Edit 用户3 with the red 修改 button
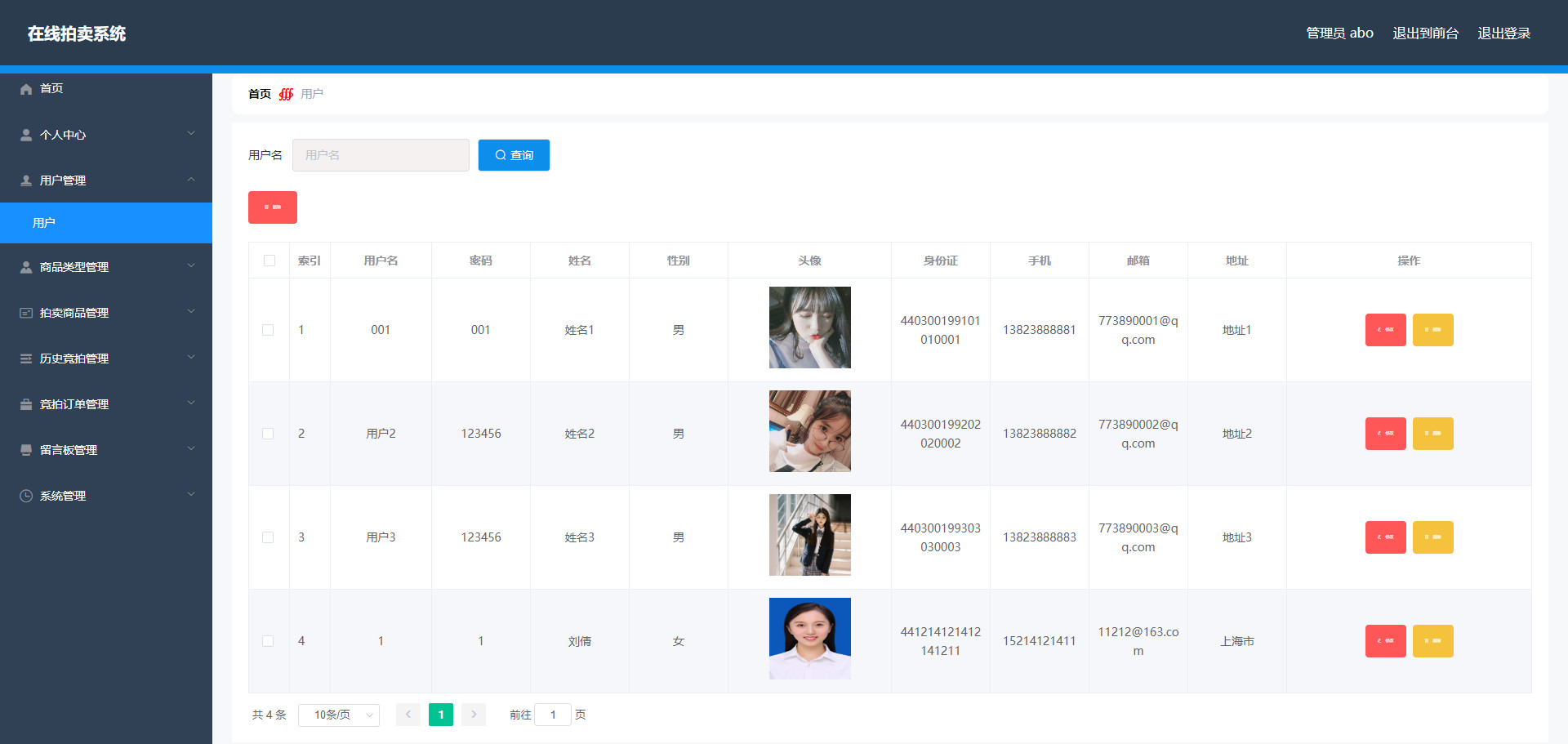 1386,537
